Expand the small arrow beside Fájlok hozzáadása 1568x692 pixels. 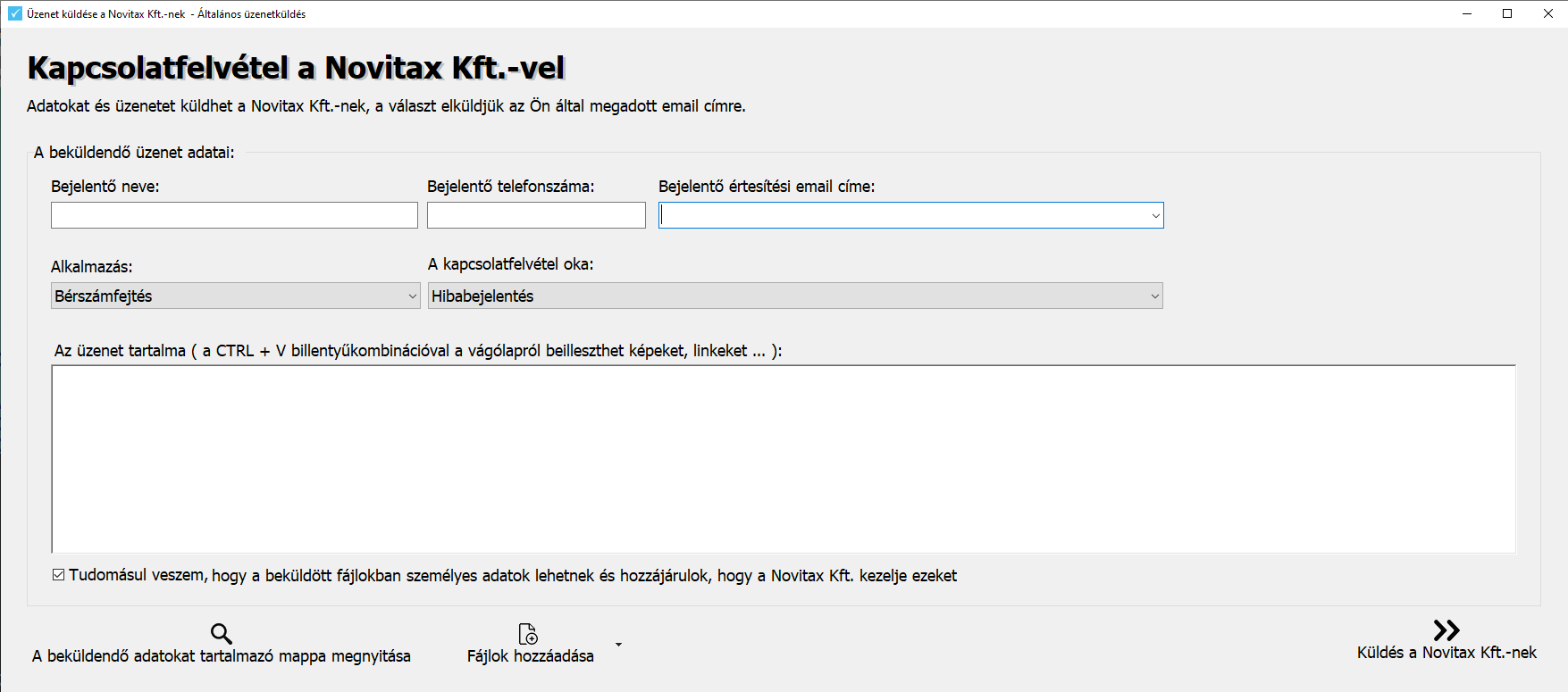click(618, 644)
